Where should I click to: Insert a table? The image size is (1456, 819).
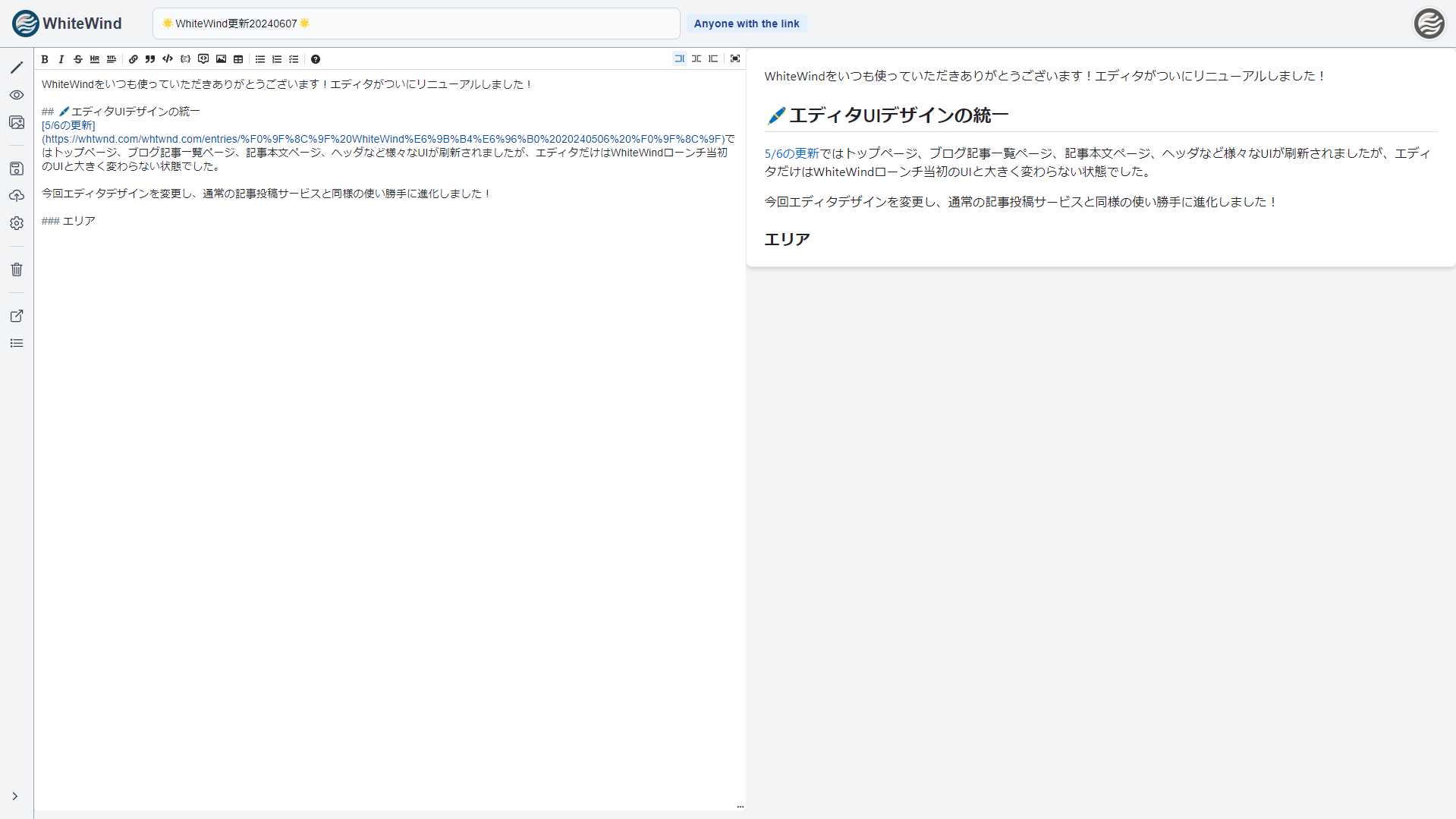(x=238, y=59)
